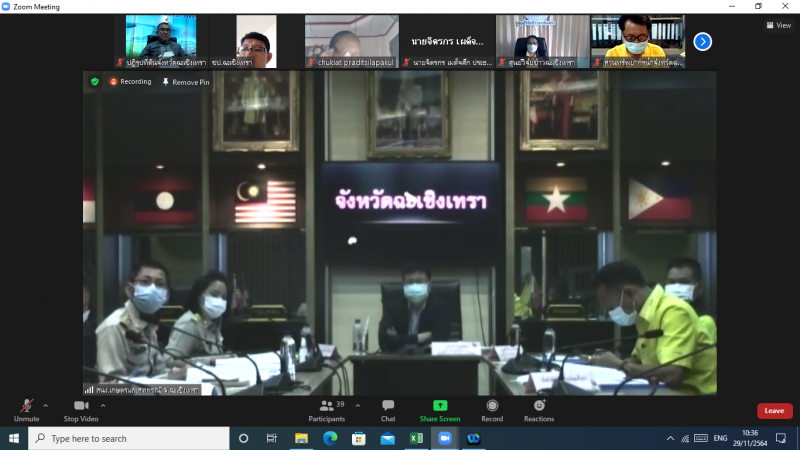Open Microsoft Edge from taskbar
Screen dimensions: 800x450
pos(330,438)
